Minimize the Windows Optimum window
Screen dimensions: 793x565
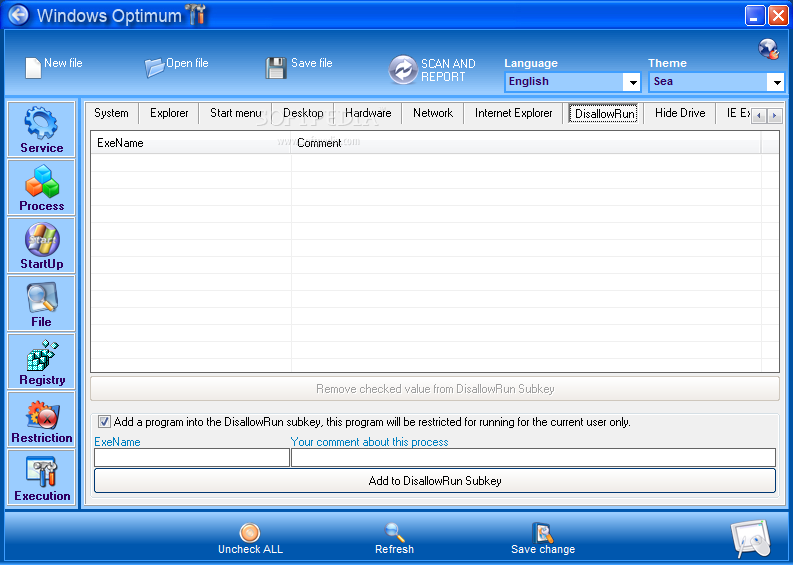pos(755,15)
